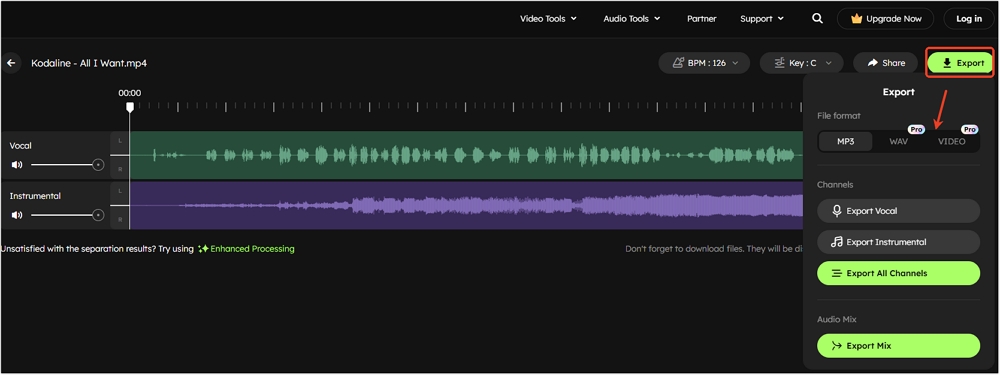Image resolution: width=1000 pixels, height=375 pixels.
Task: Click Export All Channels button
Action: click(x=898, y=273)
